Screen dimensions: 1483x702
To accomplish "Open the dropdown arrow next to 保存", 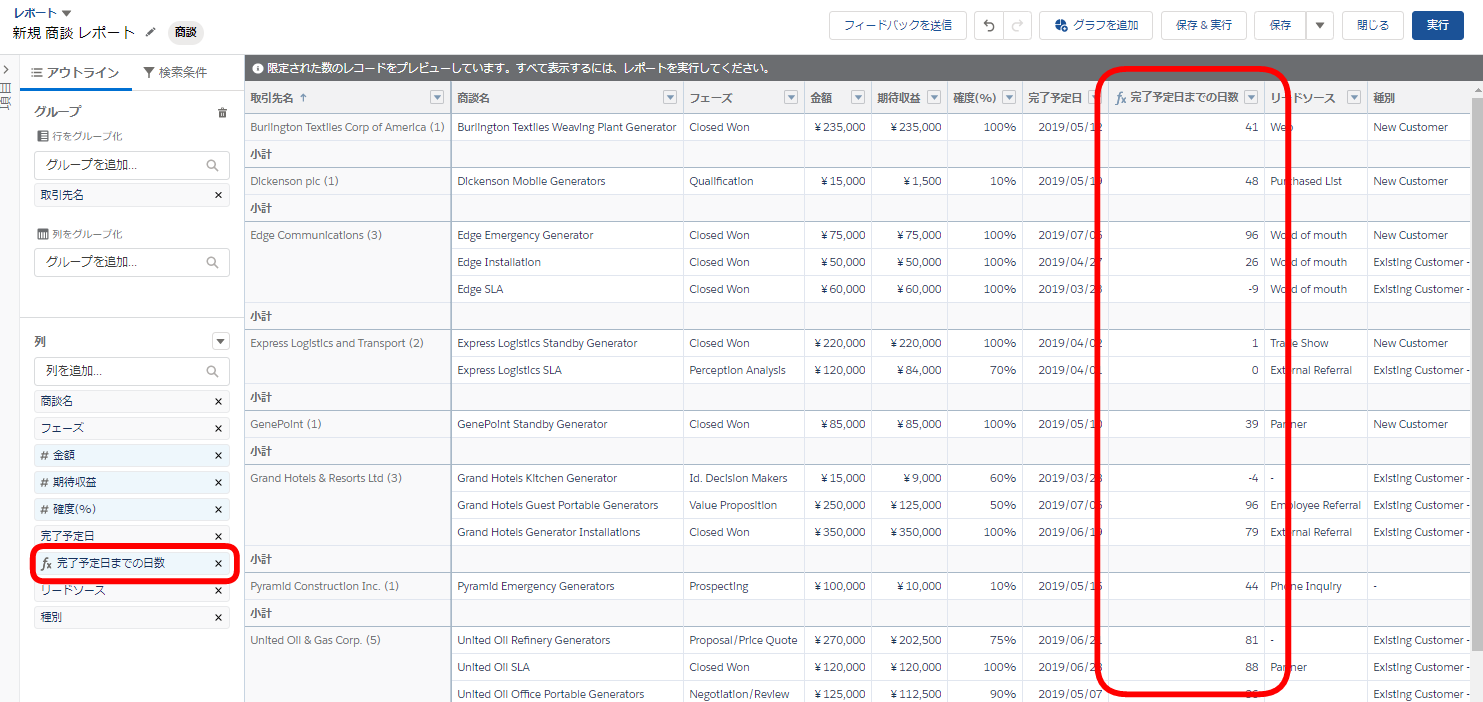I will [1320, 25].
